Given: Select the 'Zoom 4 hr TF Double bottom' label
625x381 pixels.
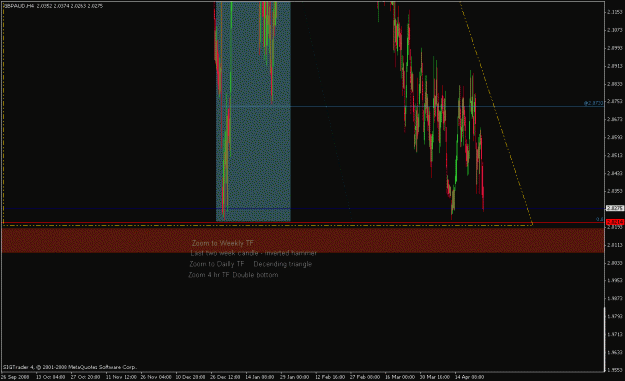Looking at the screenshot, I should point(233,275).
